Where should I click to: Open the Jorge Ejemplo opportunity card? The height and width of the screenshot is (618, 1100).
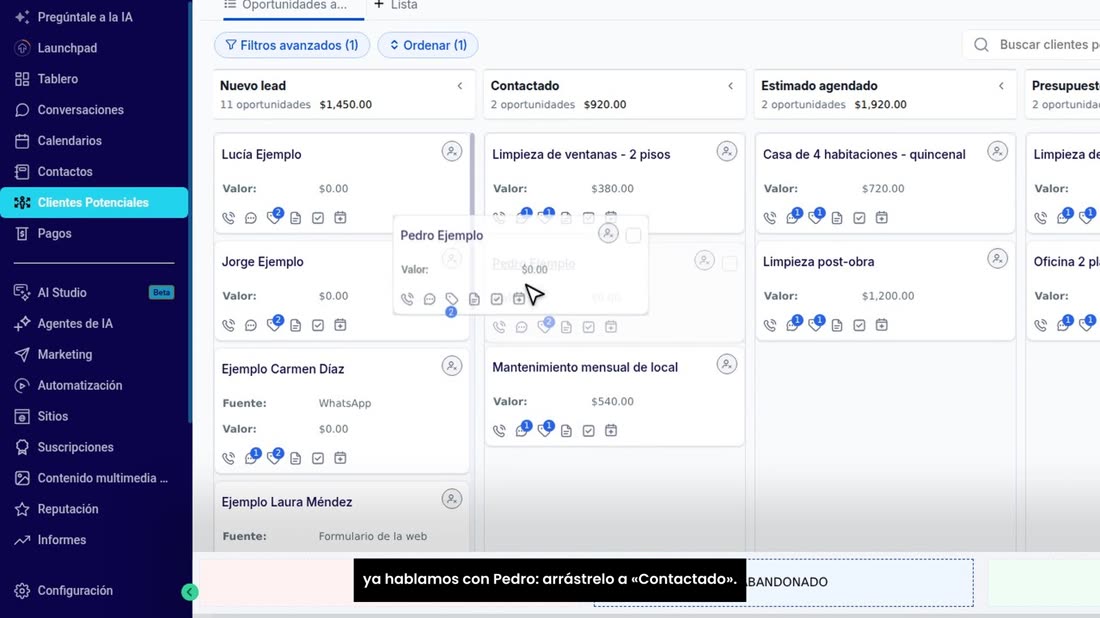point(263,262)
